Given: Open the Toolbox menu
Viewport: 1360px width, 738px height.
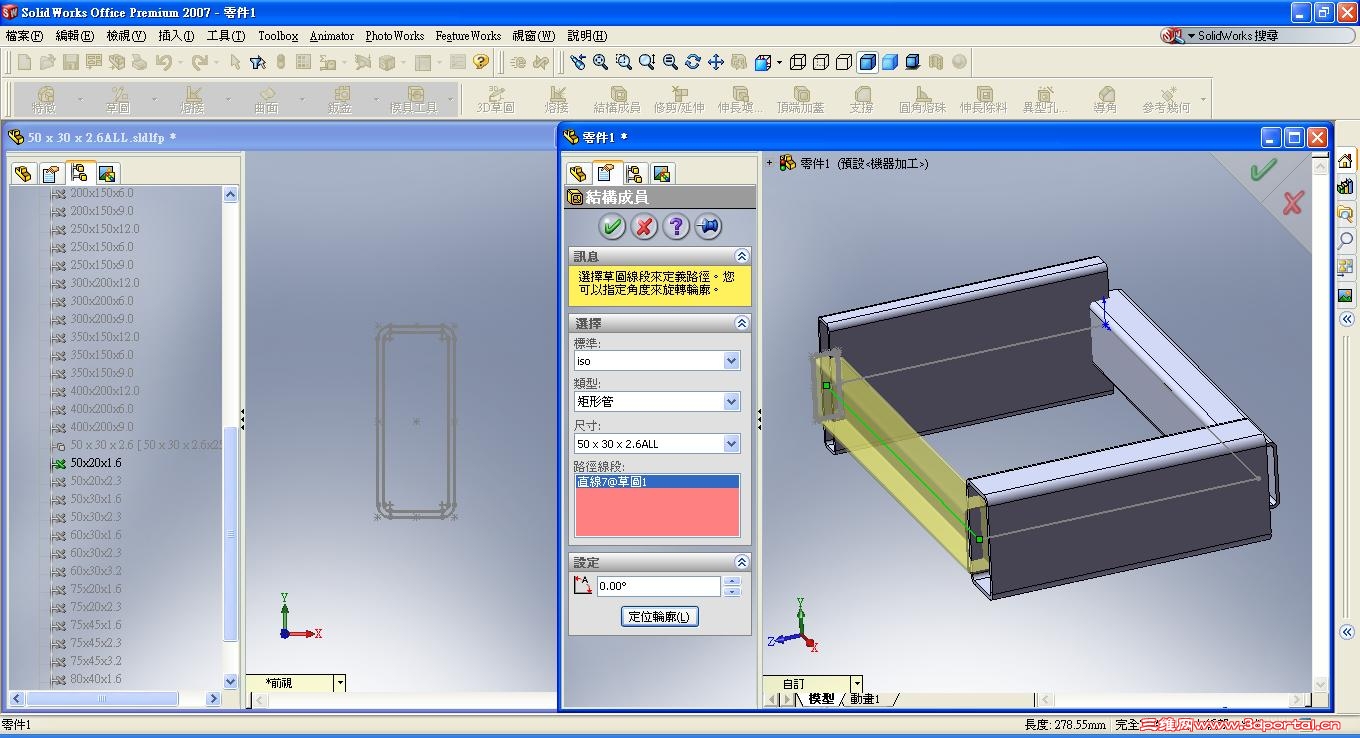Looking at the screenshot, I should coord(278,36).
